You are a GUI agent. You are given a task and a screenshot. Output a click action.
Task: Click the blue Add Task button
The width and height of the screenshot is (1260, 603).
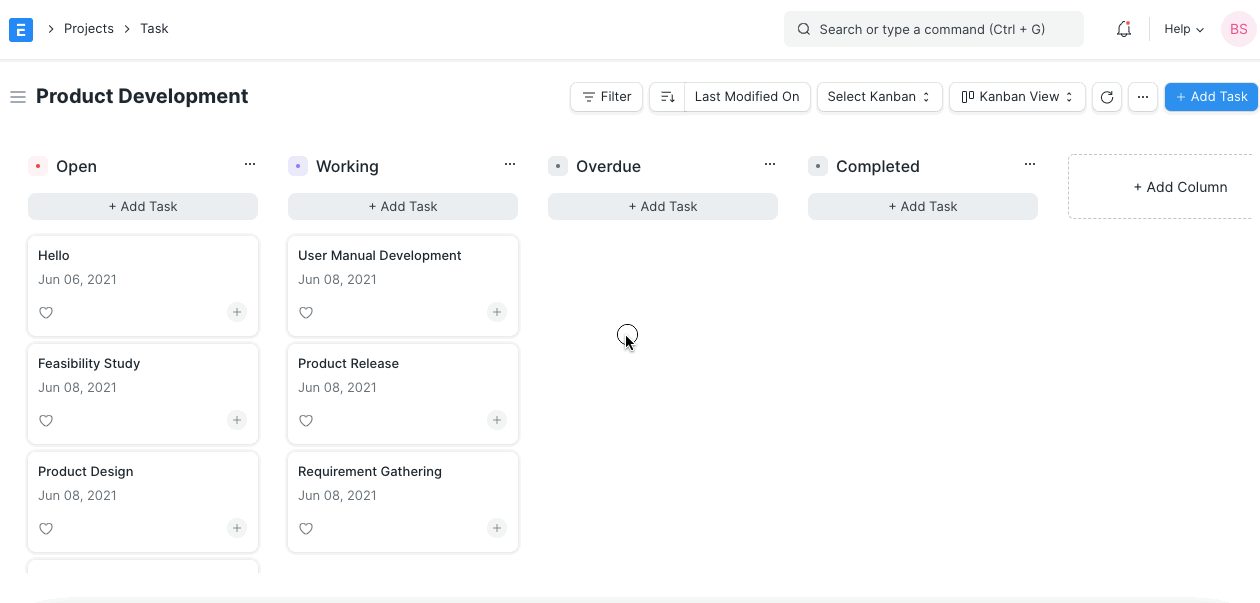1211,96
